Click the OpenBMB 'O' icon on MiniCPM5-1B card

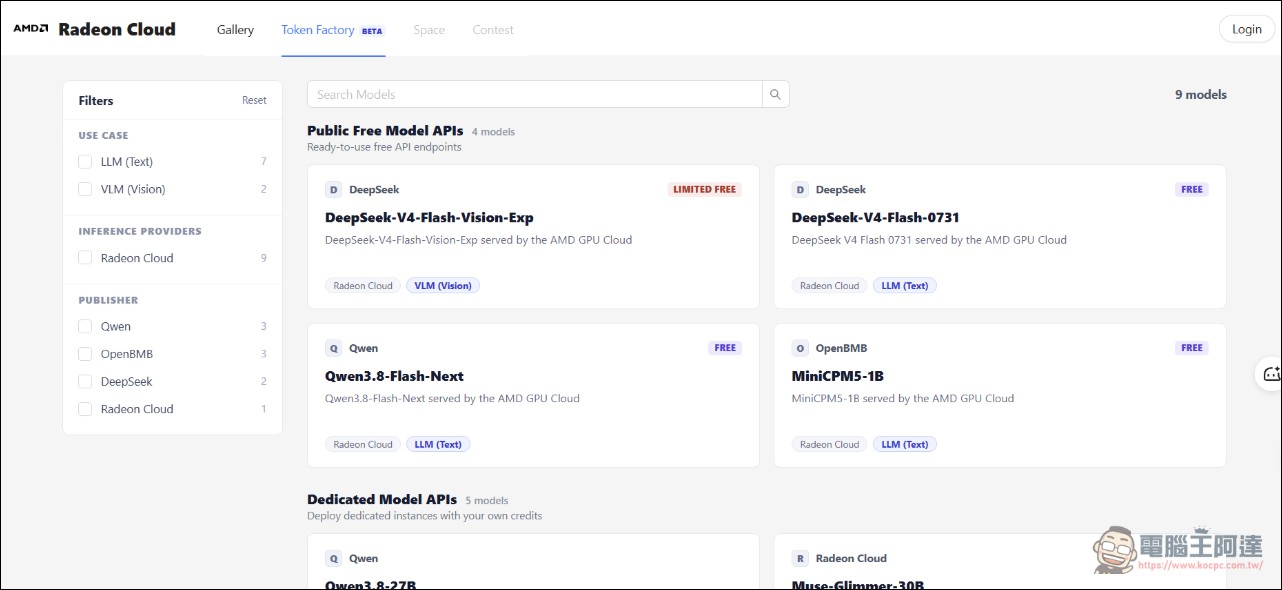pos(800,348)
